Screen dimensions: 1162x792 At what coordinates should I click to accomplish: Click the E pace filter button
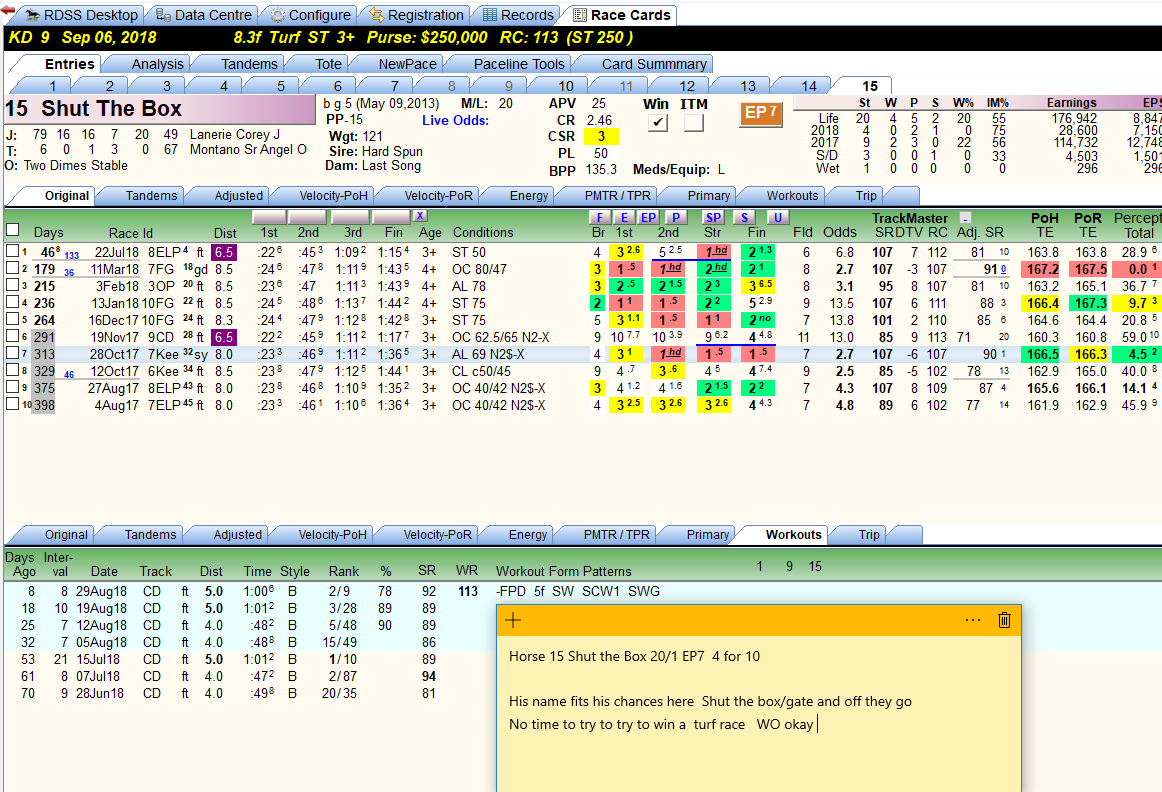pos(625,217)
